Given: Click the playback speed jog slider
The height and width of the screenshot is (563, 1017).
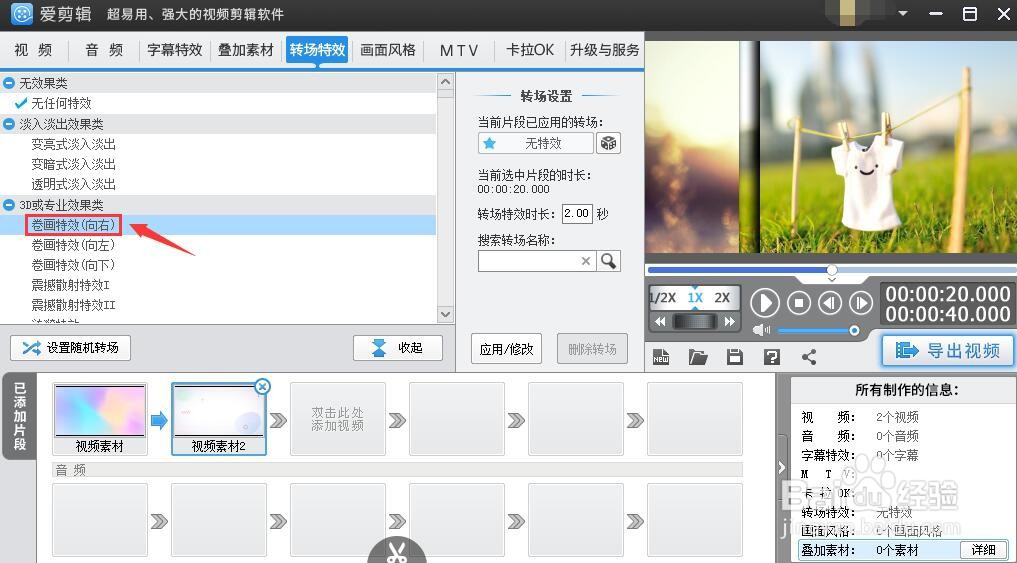Looking at the screenshot, I should (695, 321).
